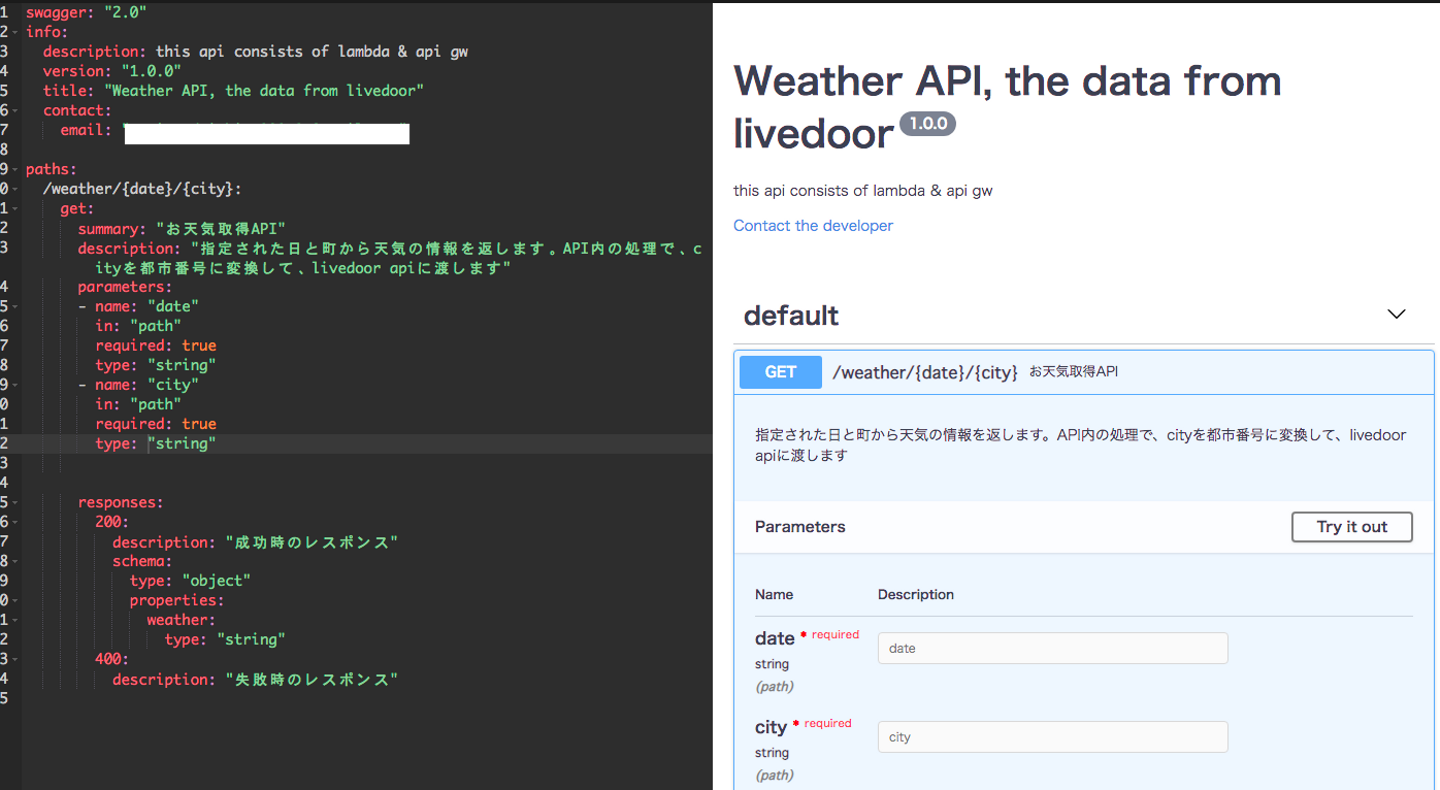Fold the 400 response block in the gutter

(16, 659)
